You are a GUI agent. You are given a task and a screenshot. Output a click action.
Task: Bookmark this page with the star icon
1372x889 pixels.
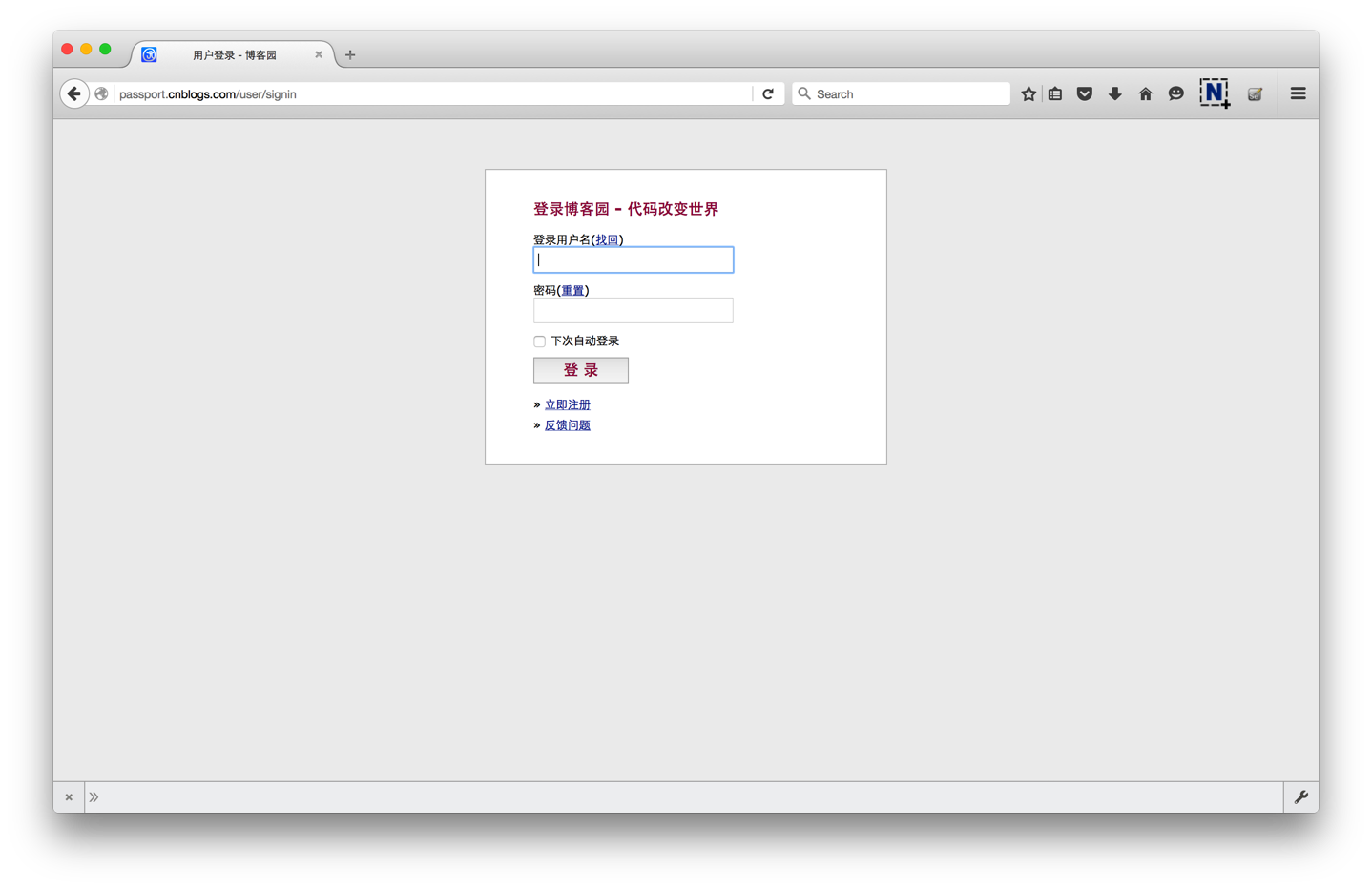pyautogui.click(x=1028, y=93)
